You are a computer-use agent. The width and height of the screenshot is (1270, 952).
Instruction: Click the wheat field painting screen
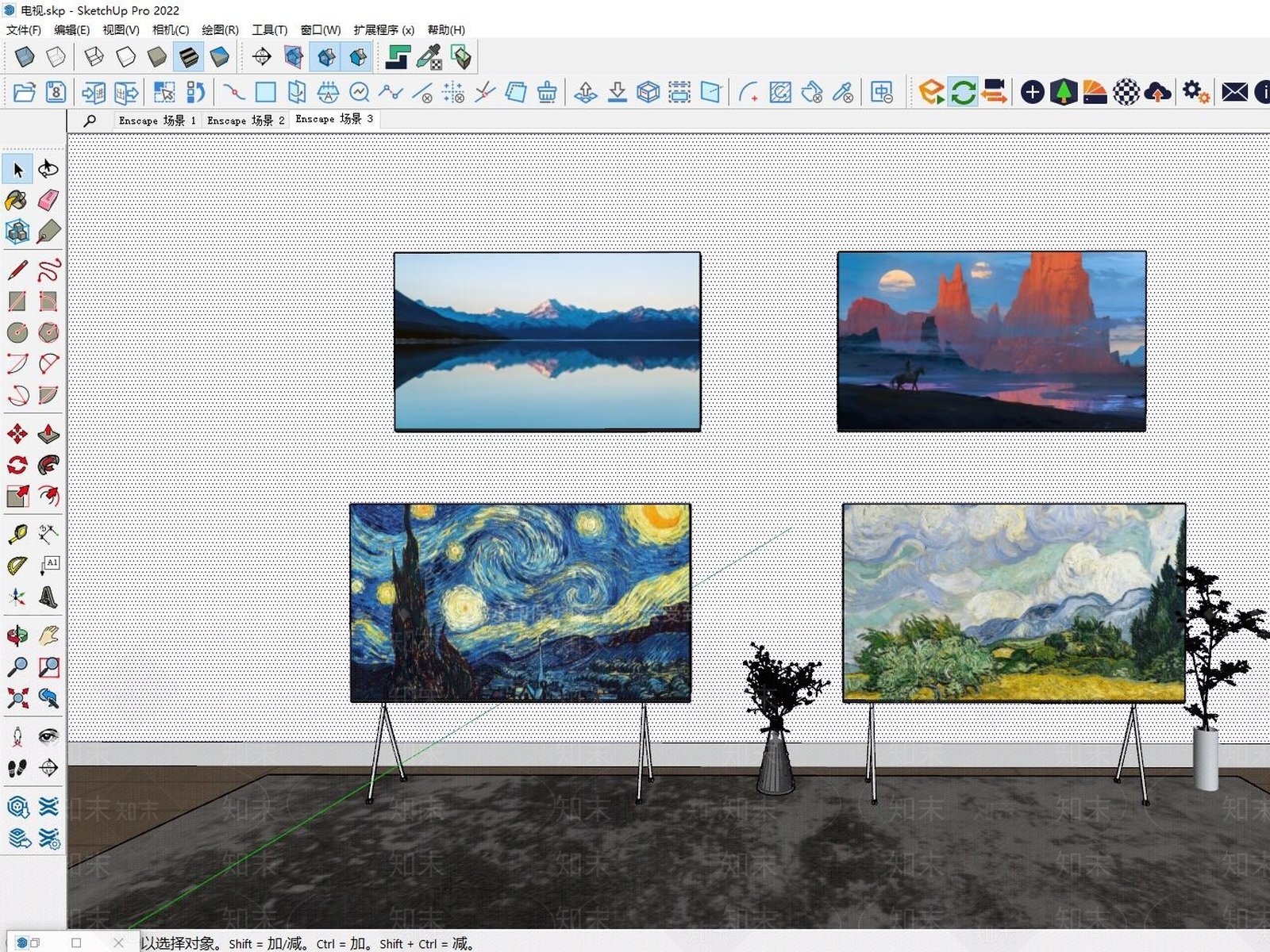tap(1014, 603)
